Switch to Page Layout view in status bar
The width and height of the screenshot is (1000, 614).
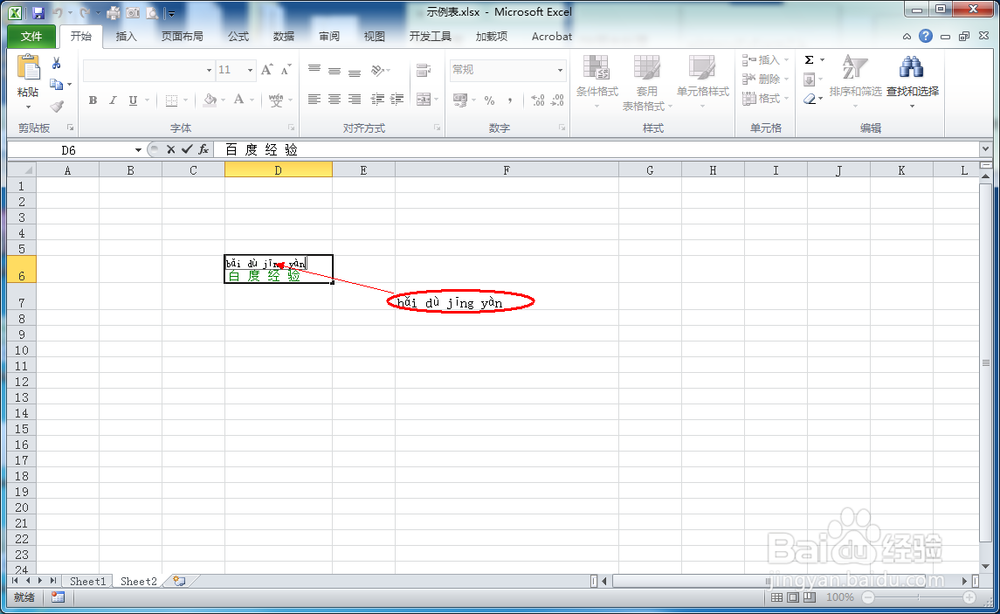793,597
